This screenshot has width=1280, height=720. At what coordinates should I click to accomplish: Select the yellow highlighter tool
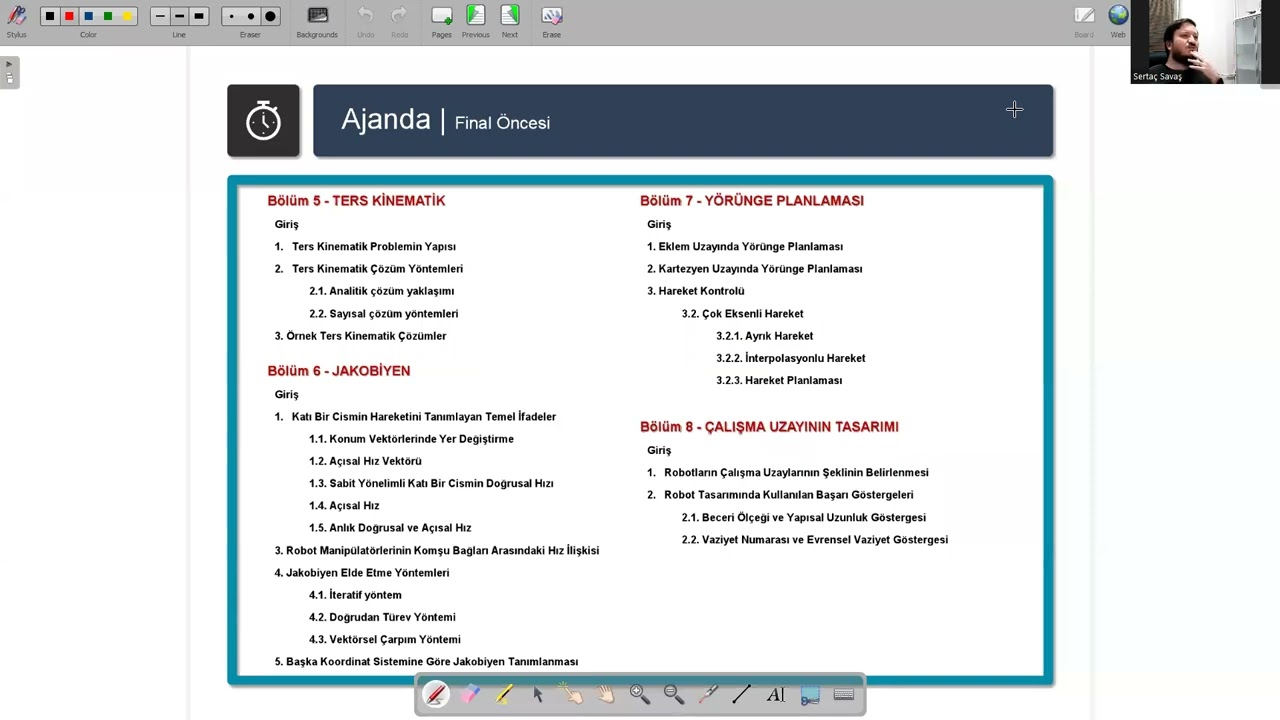504,694
